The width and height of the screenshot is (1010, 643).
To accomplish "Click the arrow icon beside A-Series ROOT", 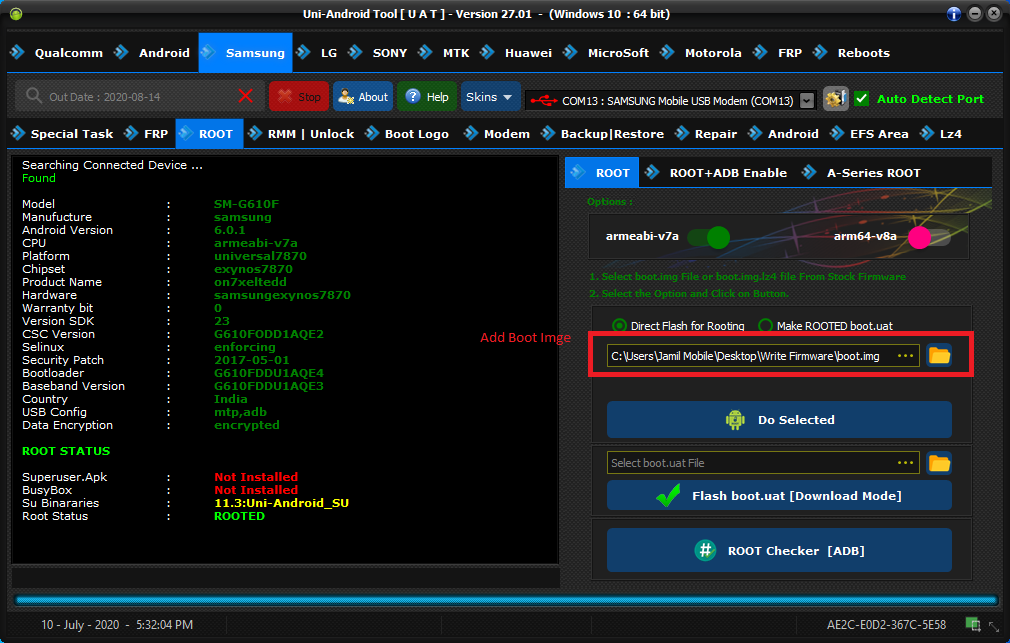I will coord(809,172).
